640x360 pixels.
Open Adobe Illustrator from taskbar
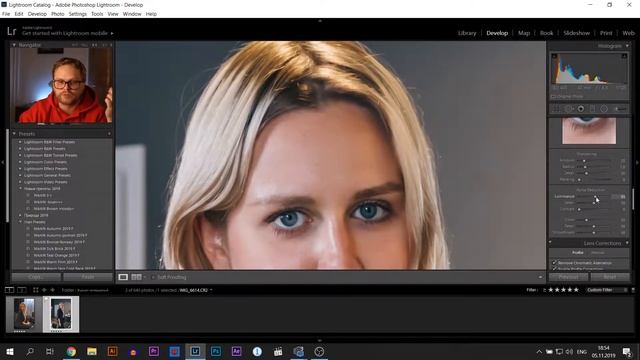(112, 351)
